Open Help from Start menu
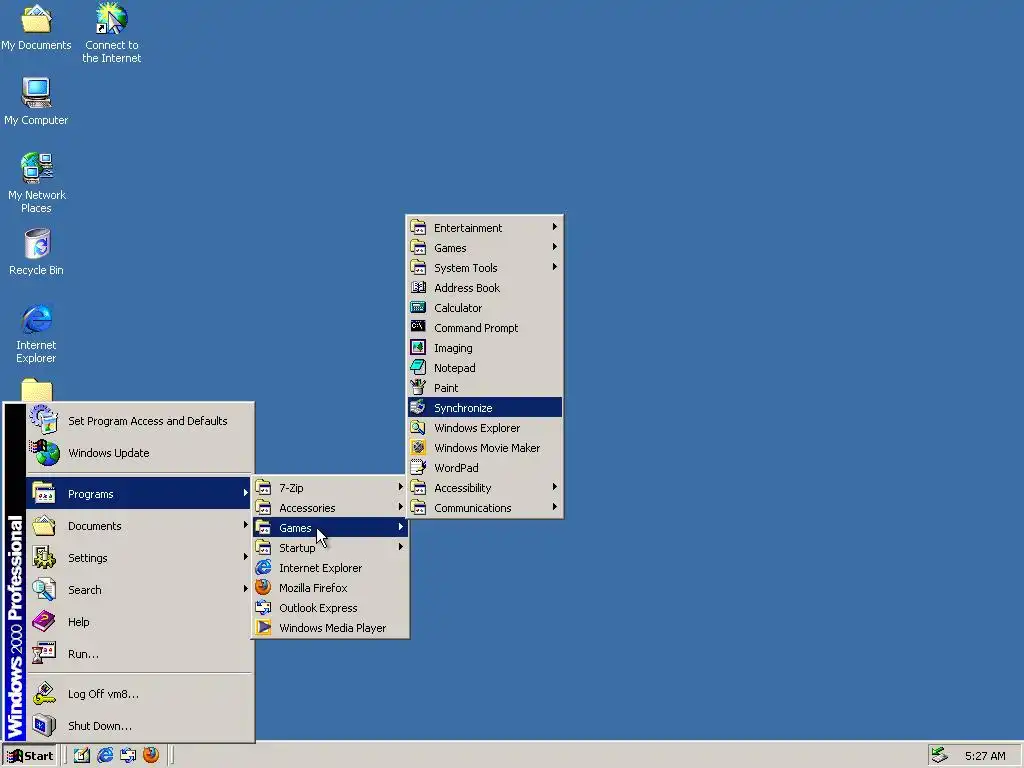 (x=139, y=622)
